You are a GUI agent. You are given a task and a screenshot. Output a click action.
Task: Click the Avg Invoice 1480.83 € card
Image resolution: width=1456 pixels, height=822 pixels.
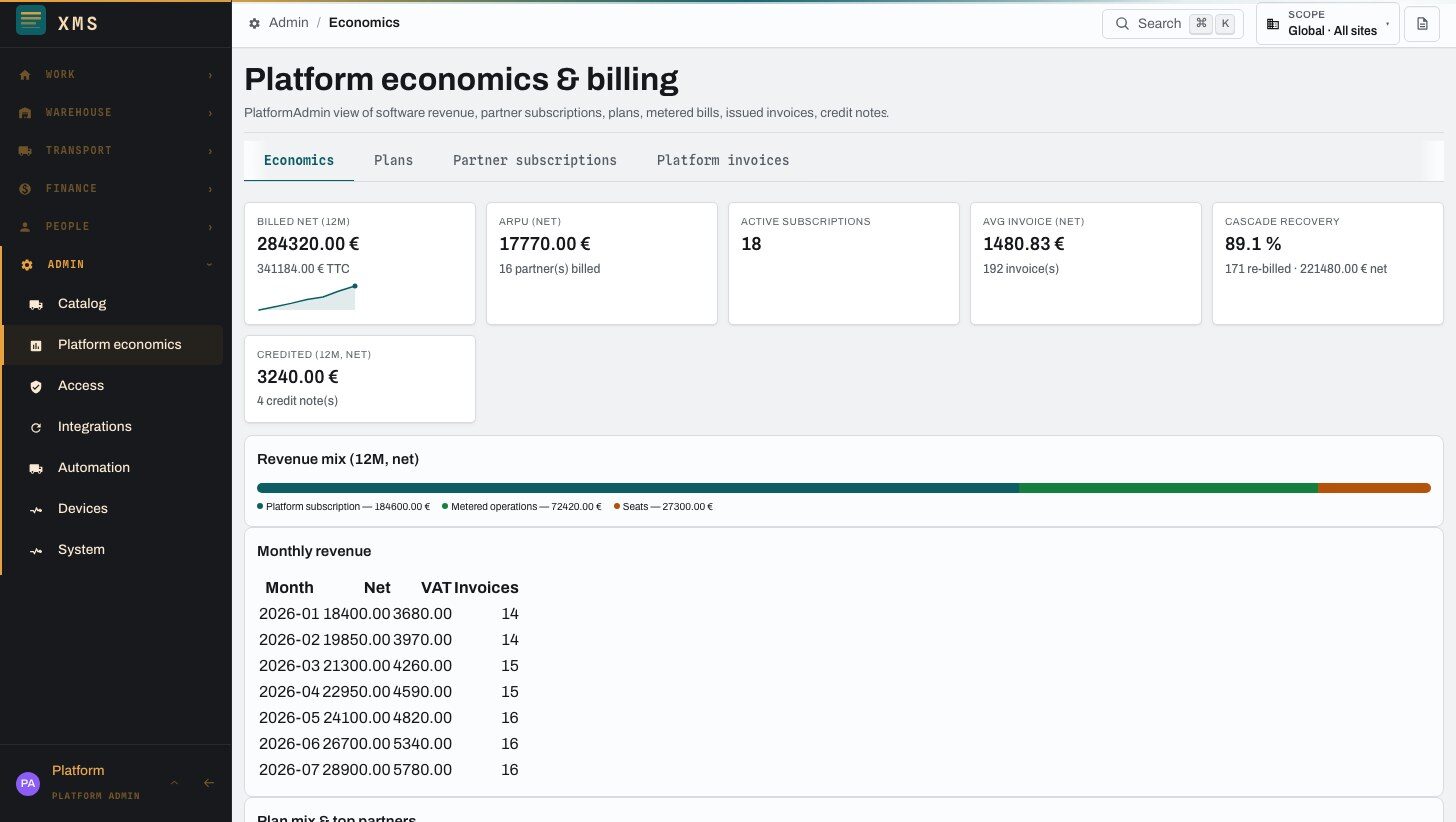[x=1086, y=264]
